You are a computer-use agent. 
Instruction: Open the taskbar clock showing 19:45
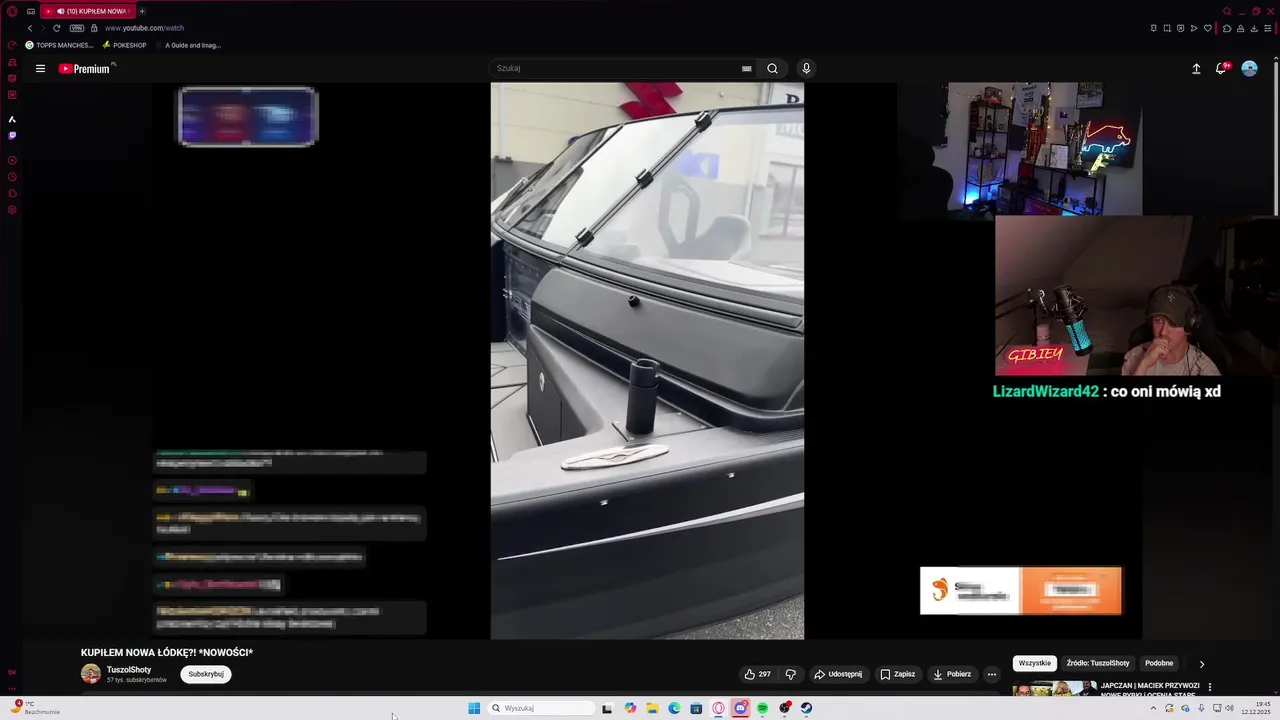(1256, 708)
